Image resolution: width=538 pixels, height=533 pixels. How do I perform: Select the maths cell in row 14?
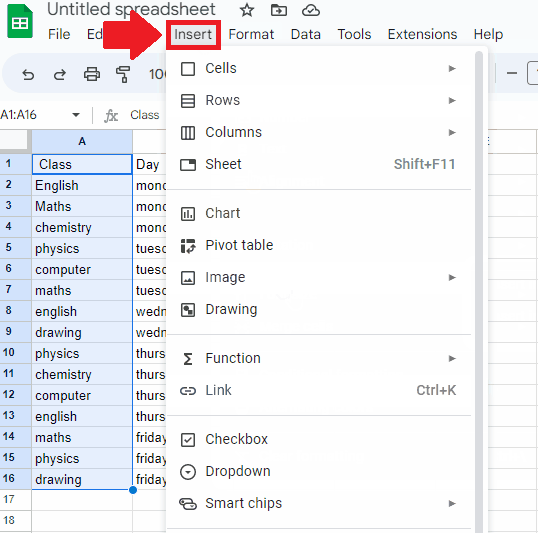click(x=82, y=438)
